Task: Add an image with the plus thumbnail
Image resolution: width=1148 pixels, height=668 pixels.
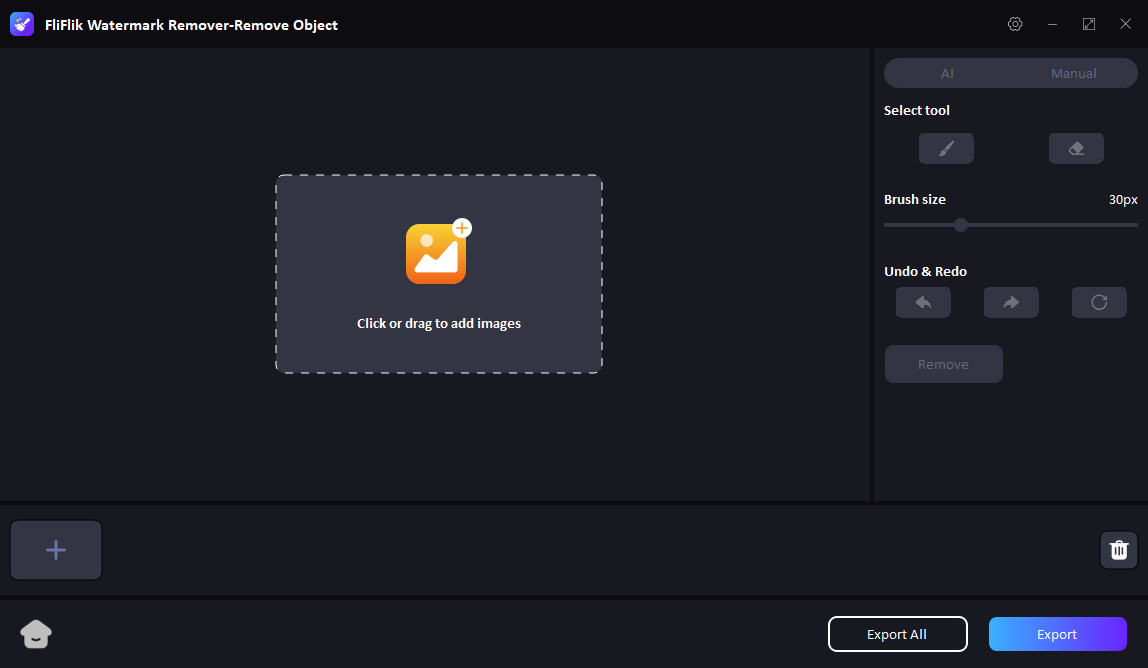Action: tap(56, 550)
